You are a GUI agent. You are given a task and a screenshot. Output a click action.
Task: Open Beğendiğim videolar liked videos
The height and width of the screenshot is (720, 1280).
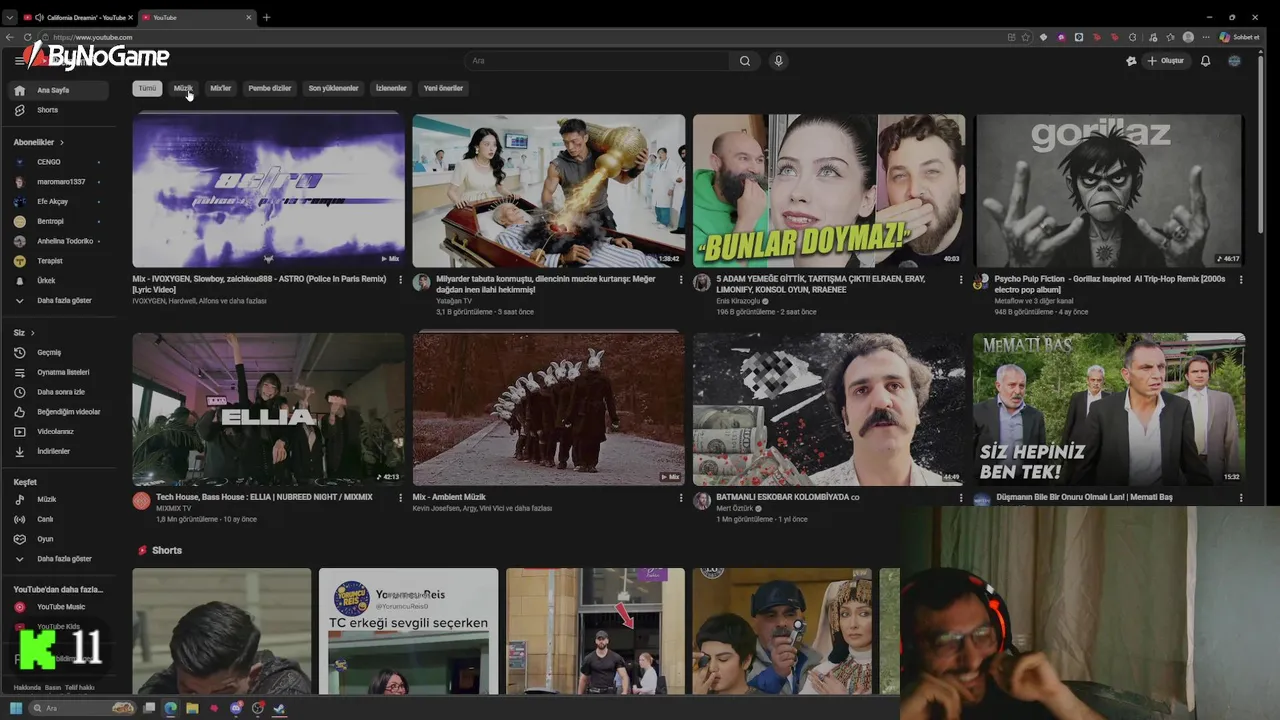58,412
